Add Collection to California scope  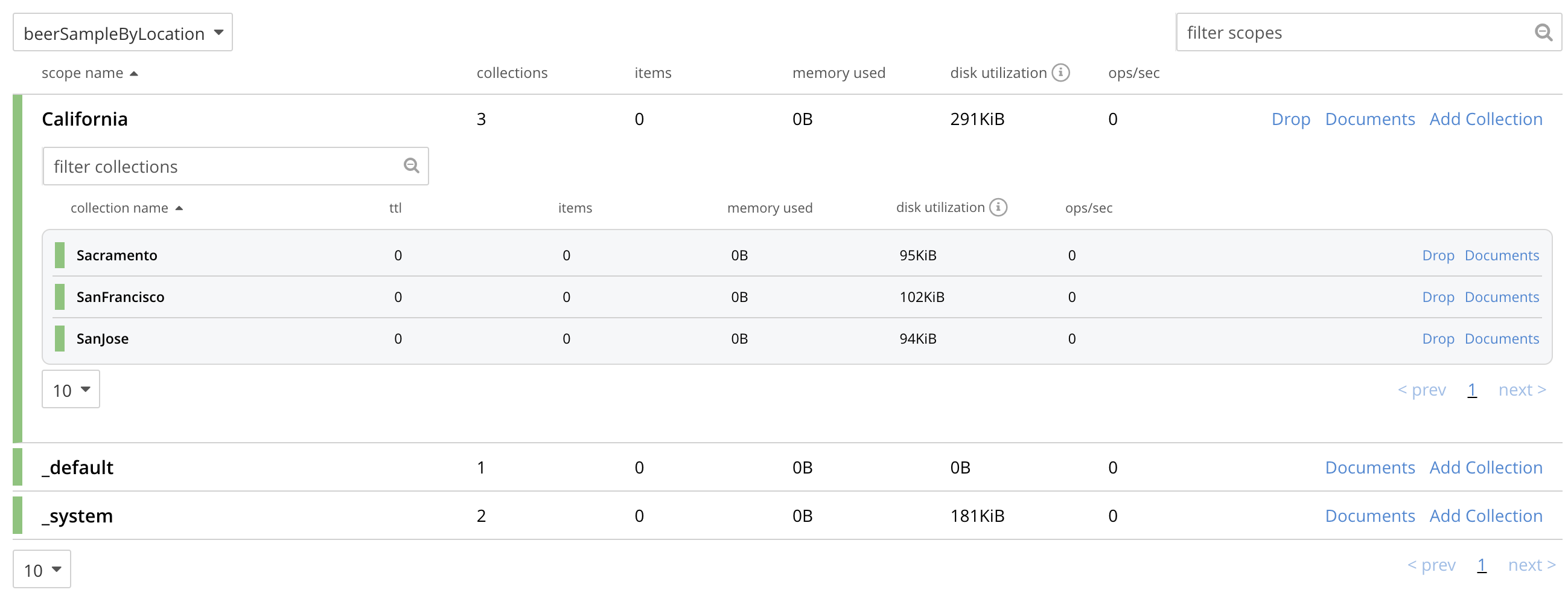1485,119
